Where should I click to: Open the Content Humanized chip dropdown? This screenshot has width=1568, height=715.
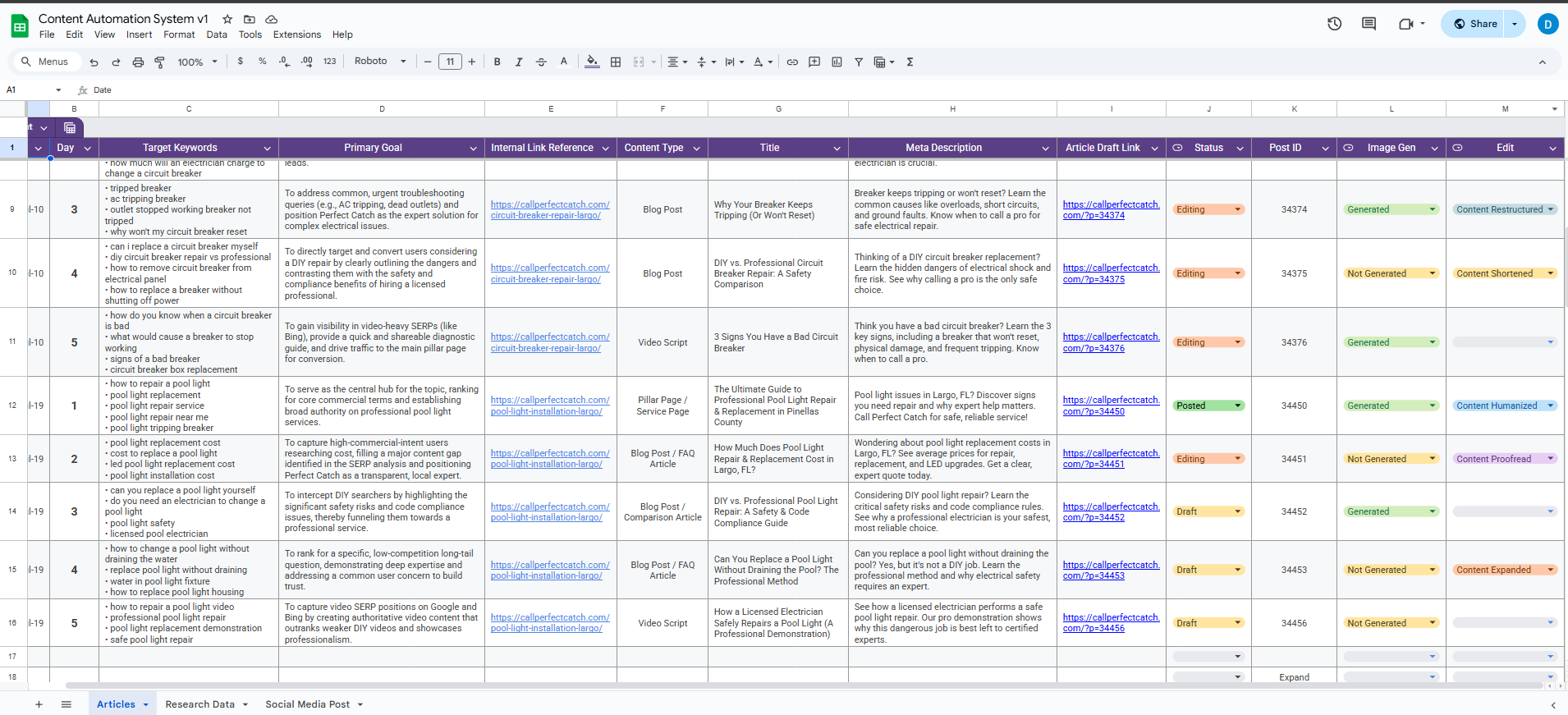click(1550, 406)
